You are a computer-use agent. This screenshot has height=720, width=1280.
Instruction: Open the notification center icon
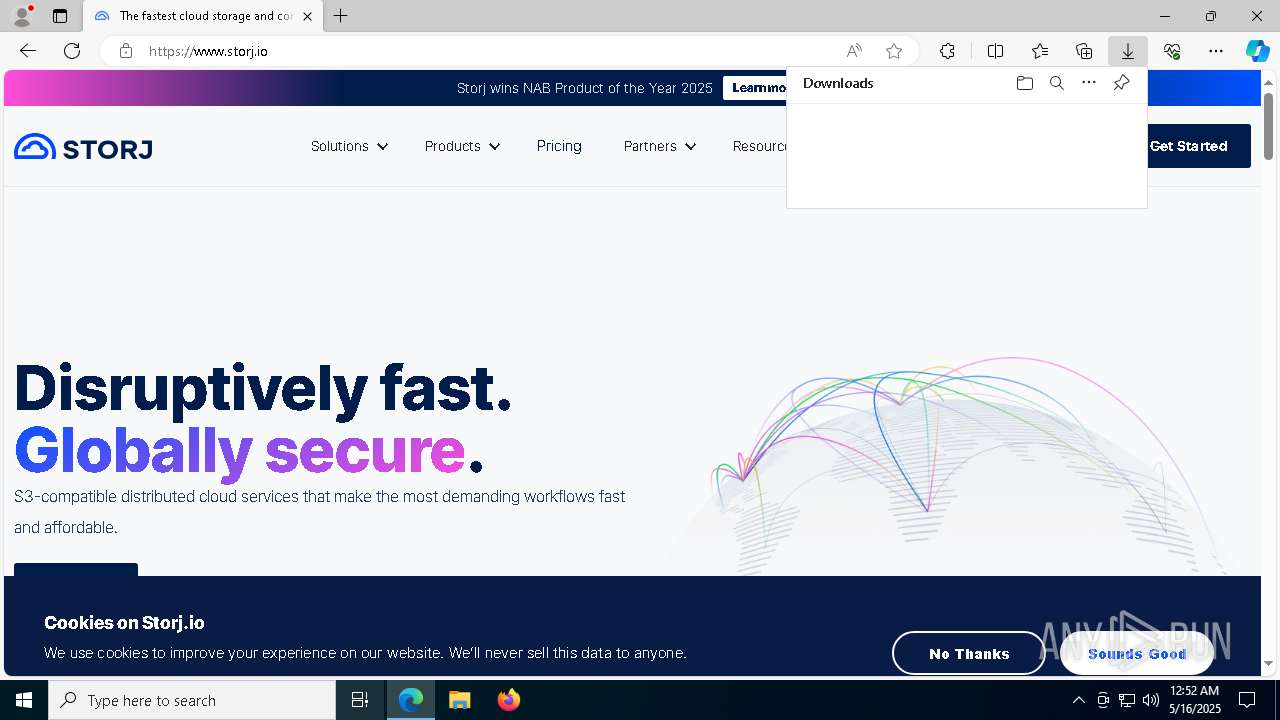tap(1247, 700)
